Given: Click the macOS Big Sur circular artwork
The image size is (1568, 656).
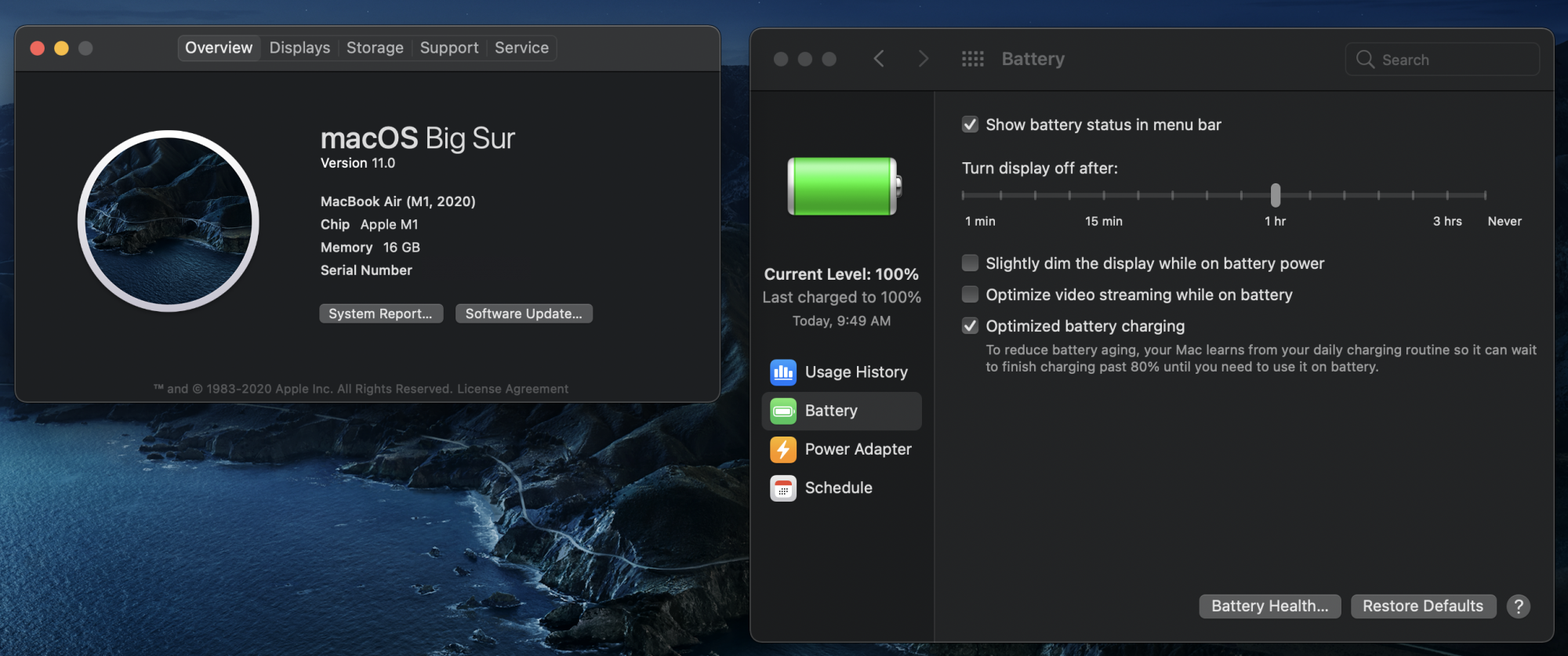Looking at the screenshot, I should click(x=169, y=221).
